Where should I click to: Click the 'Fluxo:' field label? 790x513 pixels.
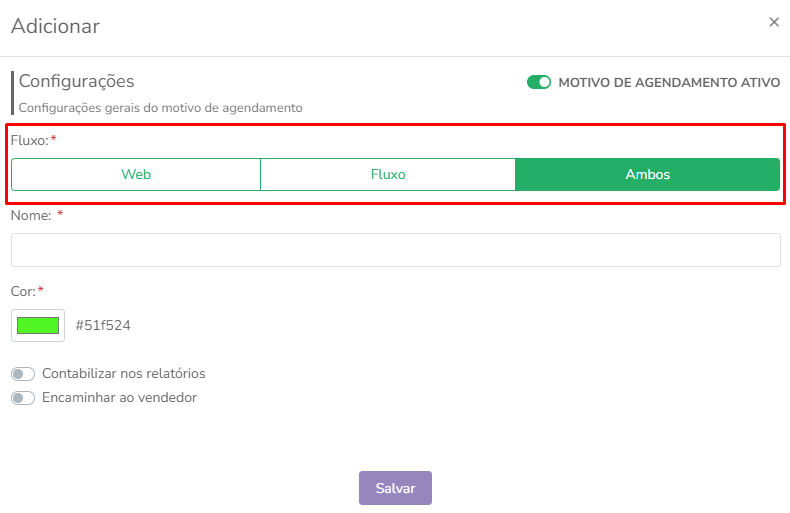[30, 140]
